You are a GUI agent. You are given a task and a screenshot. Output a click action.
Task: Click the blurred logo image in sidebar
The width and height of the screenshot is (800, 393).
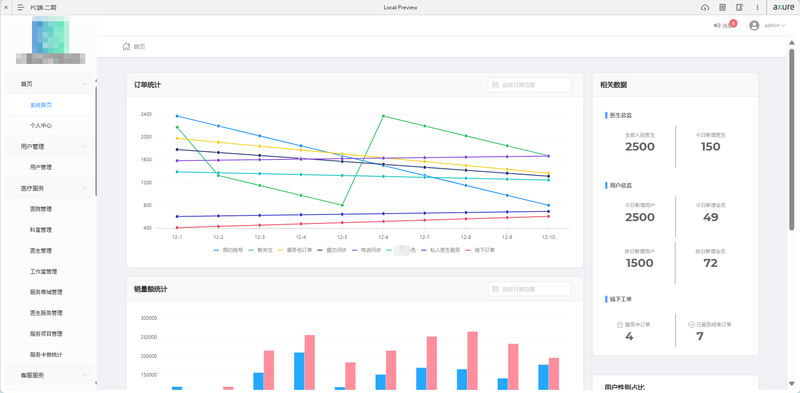click(51, 35)
